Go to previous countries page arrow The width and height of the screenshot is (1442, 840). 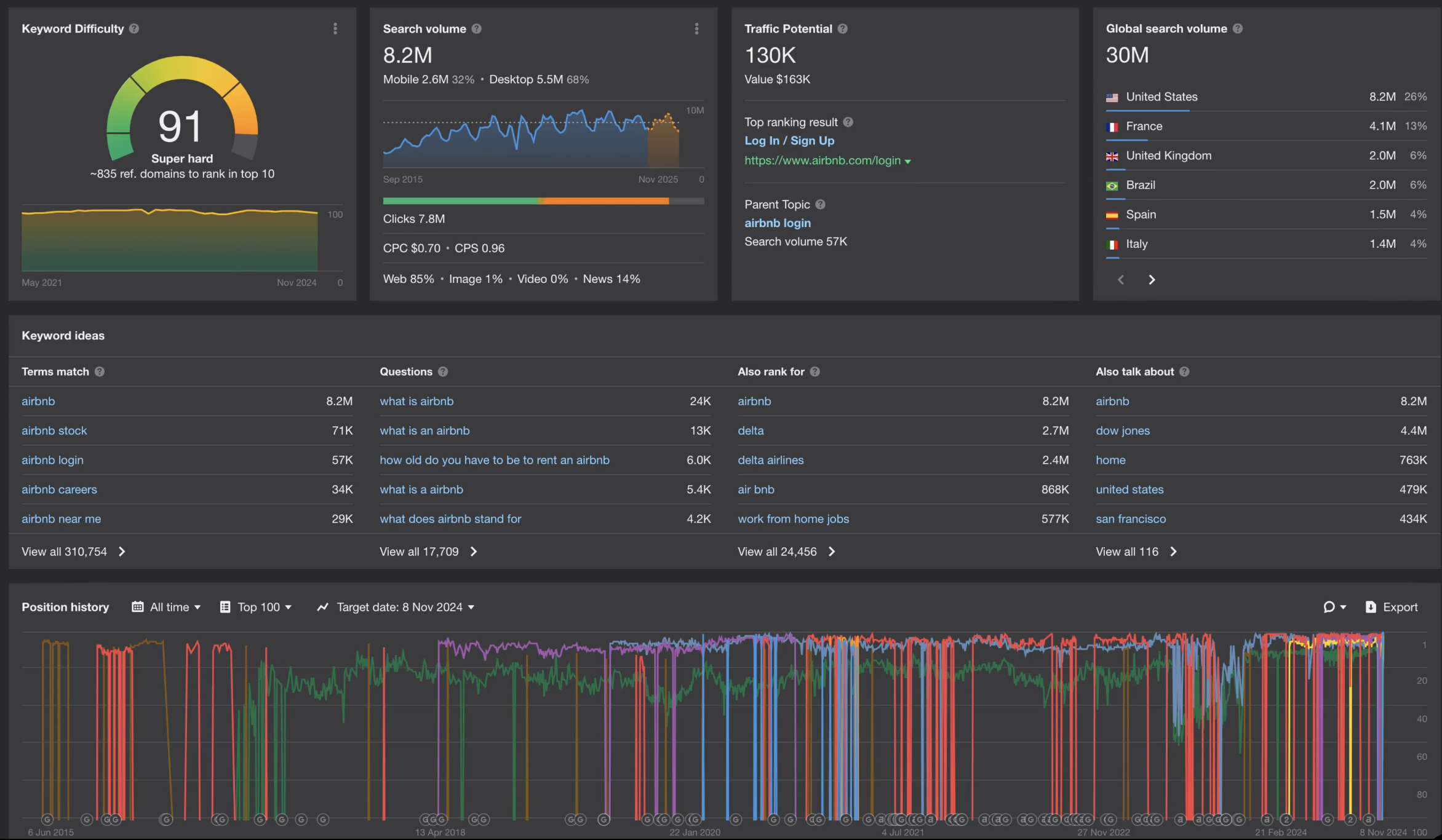click(1121, 280)
